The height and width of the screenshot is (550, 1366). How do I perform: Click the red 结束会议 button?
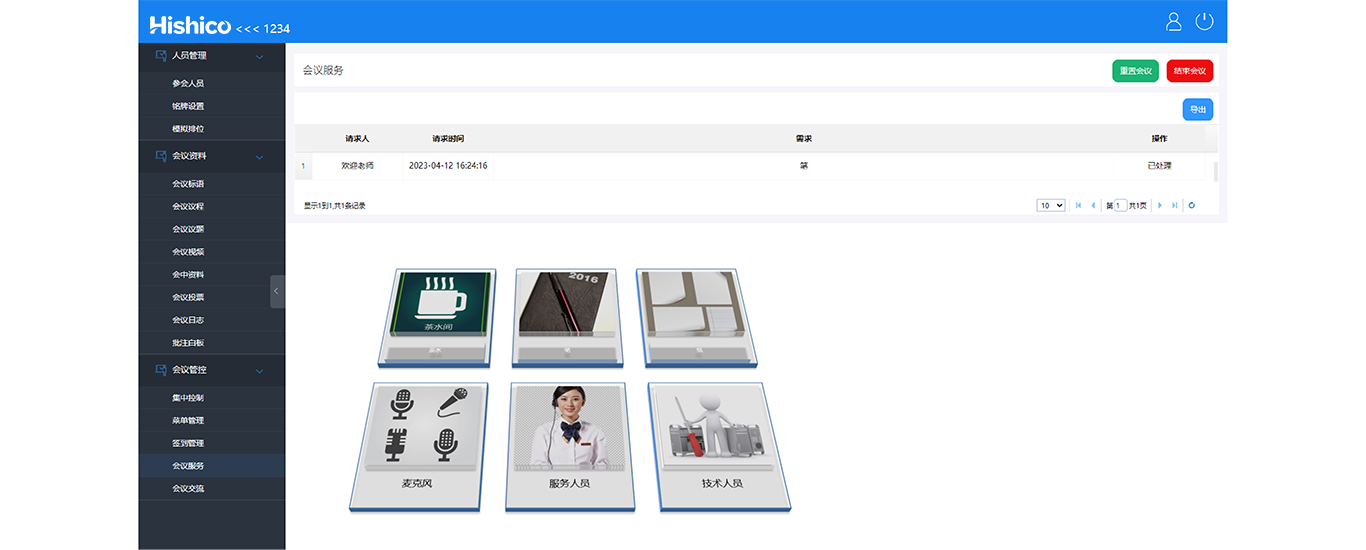point(1189,71)
